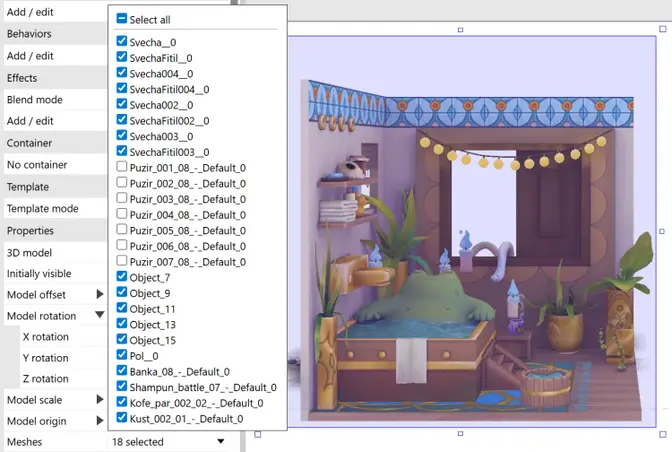
Task: Click Add / edit under Effects
Action: [30, 121]
